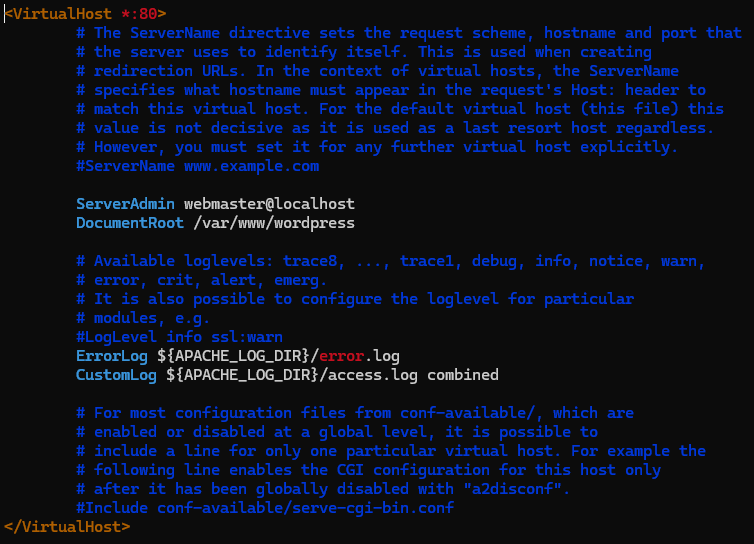Viewport: 754px width, 544px height.
Task: Click the red 'error' word in error.log
Action: click(341, 356)
